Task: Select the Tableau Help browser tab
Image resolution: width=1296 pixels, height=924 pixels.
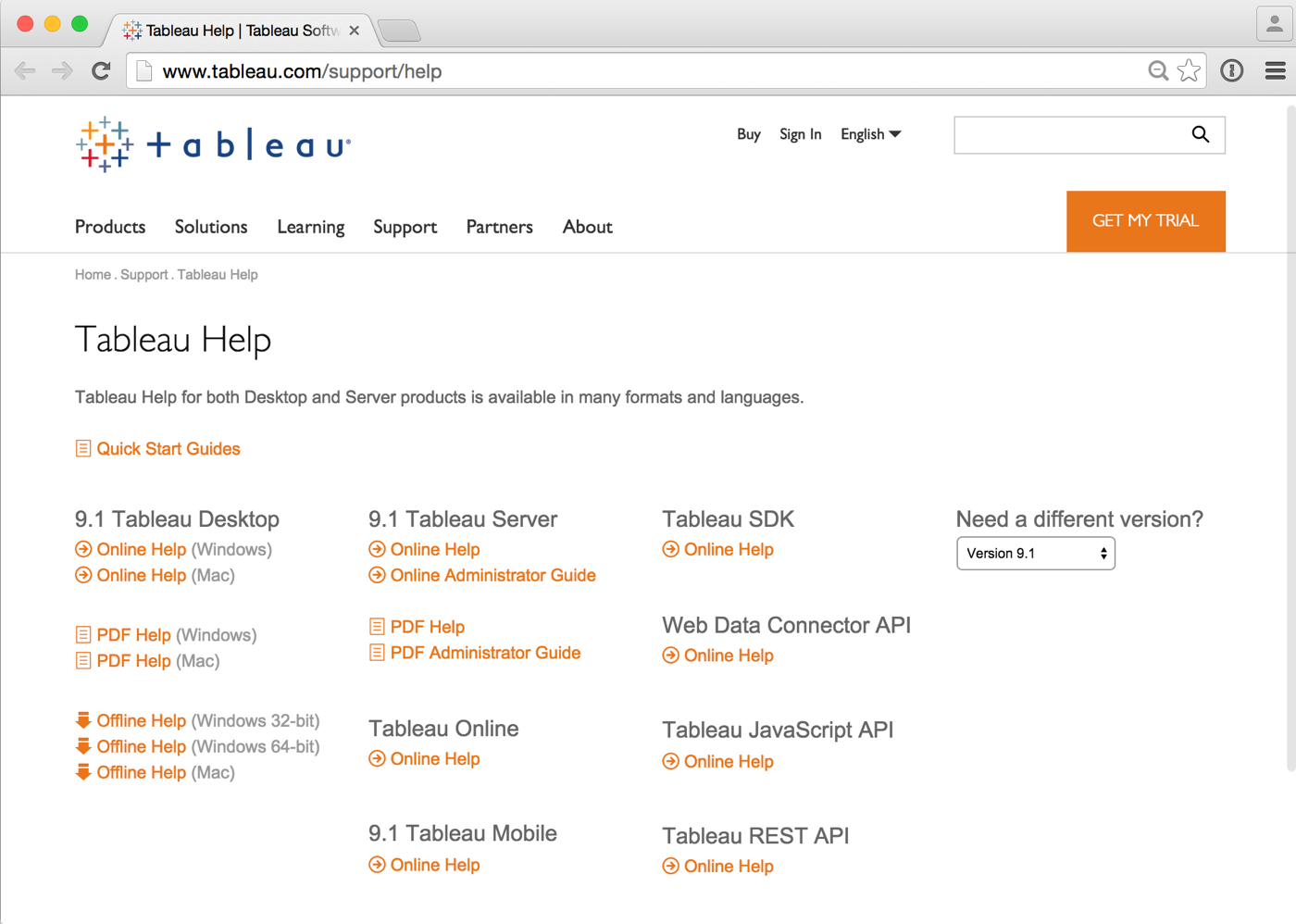Action: [241, 31]
